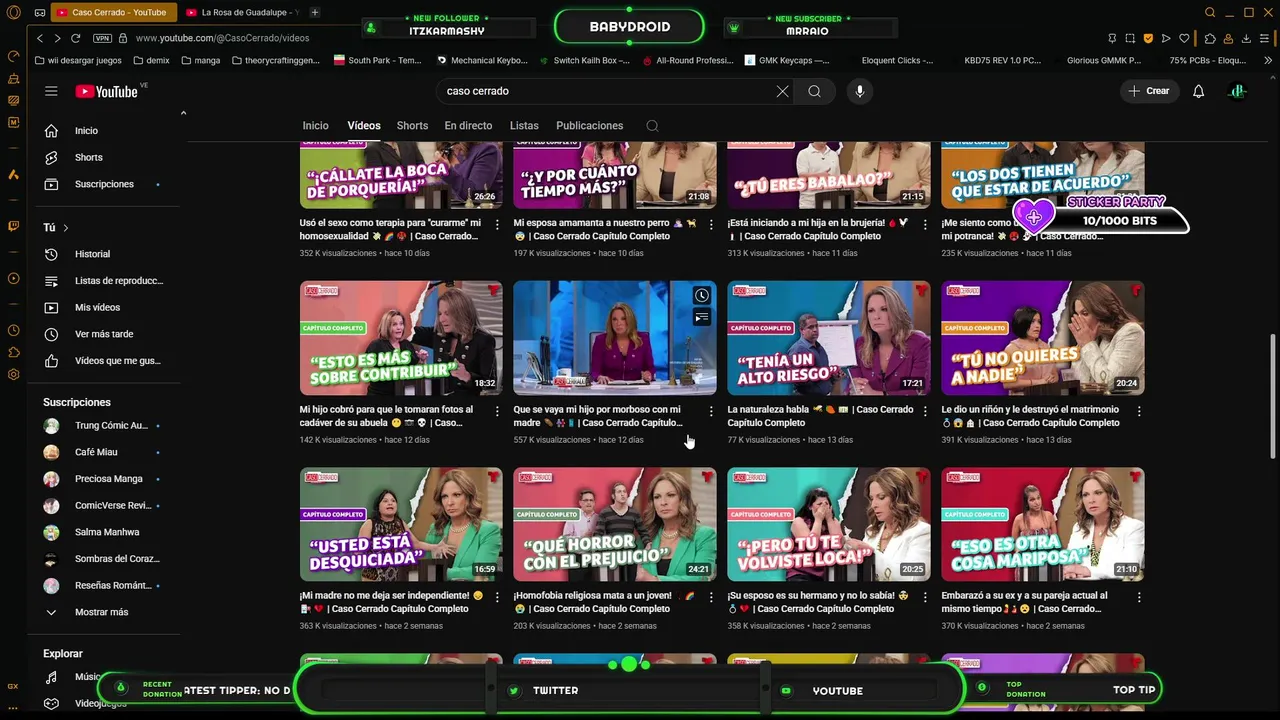
Task: Switch to the Inicio channel tab
Action: click(315, 126)
